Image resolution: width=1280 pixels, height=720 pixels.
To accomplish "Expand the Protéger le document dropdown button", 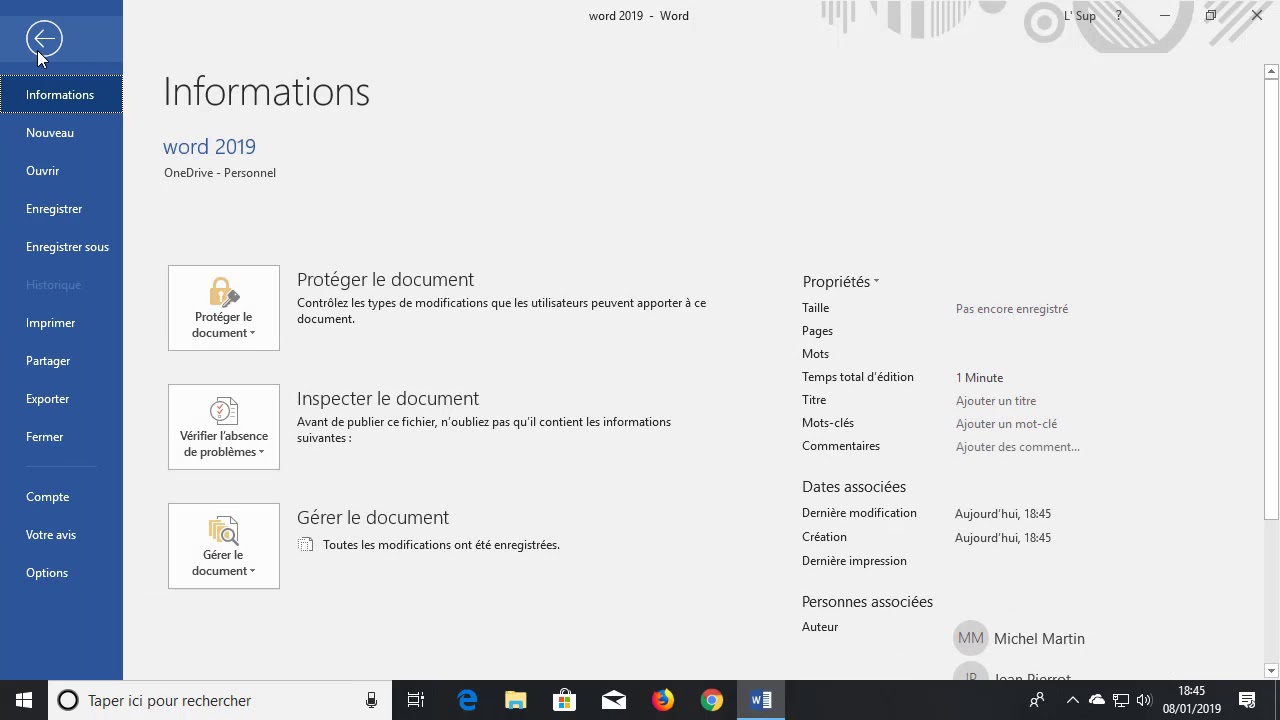I will (224, 308).
